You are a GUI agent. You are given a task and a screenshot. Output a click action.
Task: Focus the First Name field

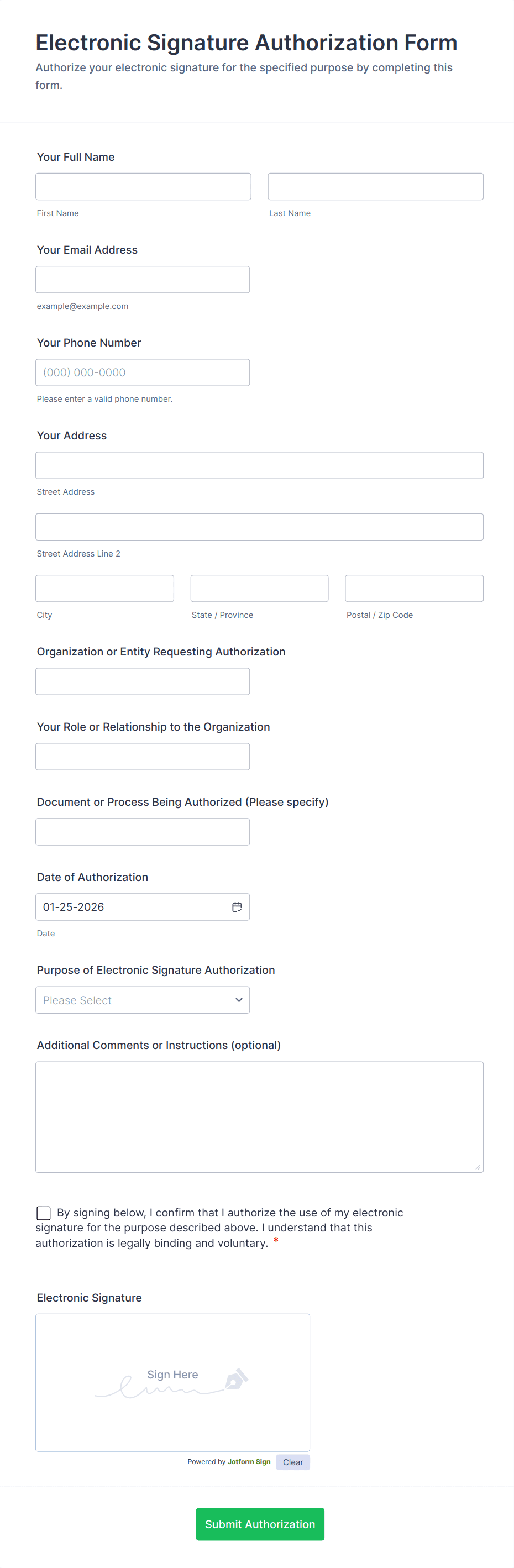point(143,186)
